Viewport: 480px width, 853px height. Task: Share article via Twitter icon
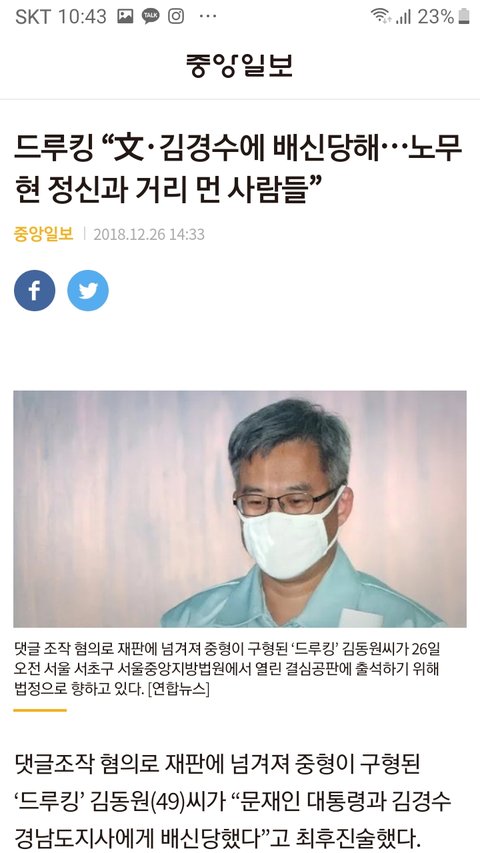coord(88,290)
